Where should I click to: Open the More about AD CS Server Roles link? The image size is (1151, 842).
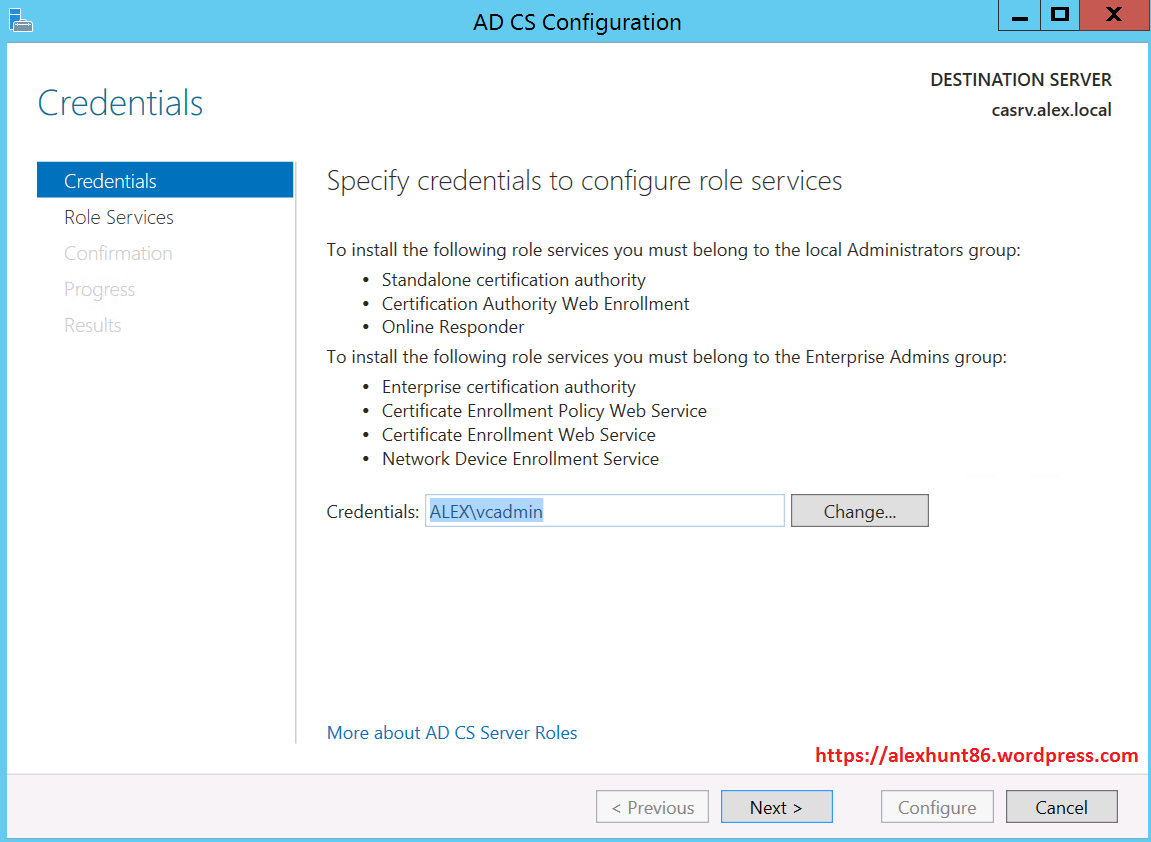452,733
